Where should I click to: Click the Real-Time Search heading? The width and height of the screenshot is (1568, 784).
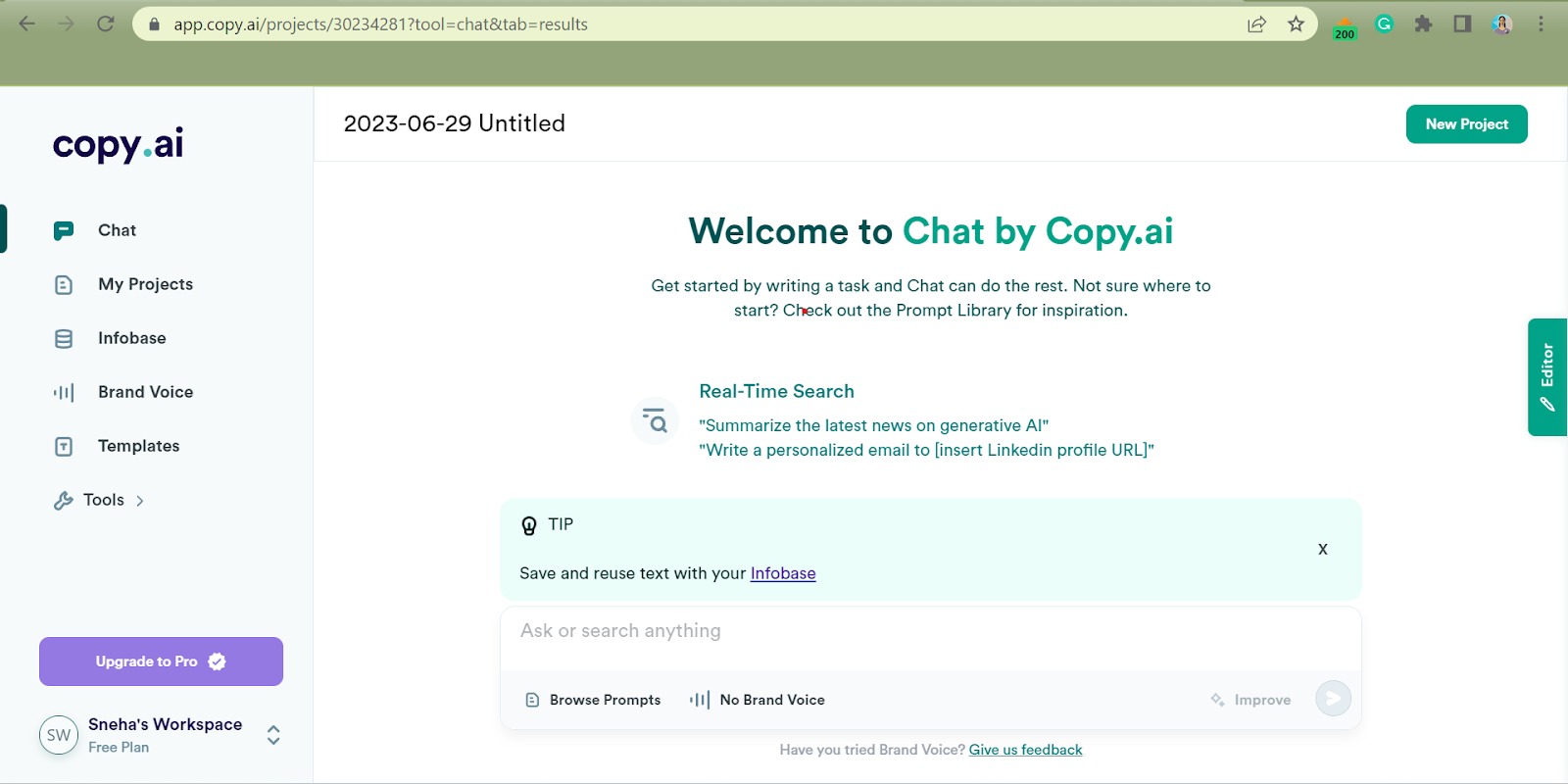pos(776,391)
